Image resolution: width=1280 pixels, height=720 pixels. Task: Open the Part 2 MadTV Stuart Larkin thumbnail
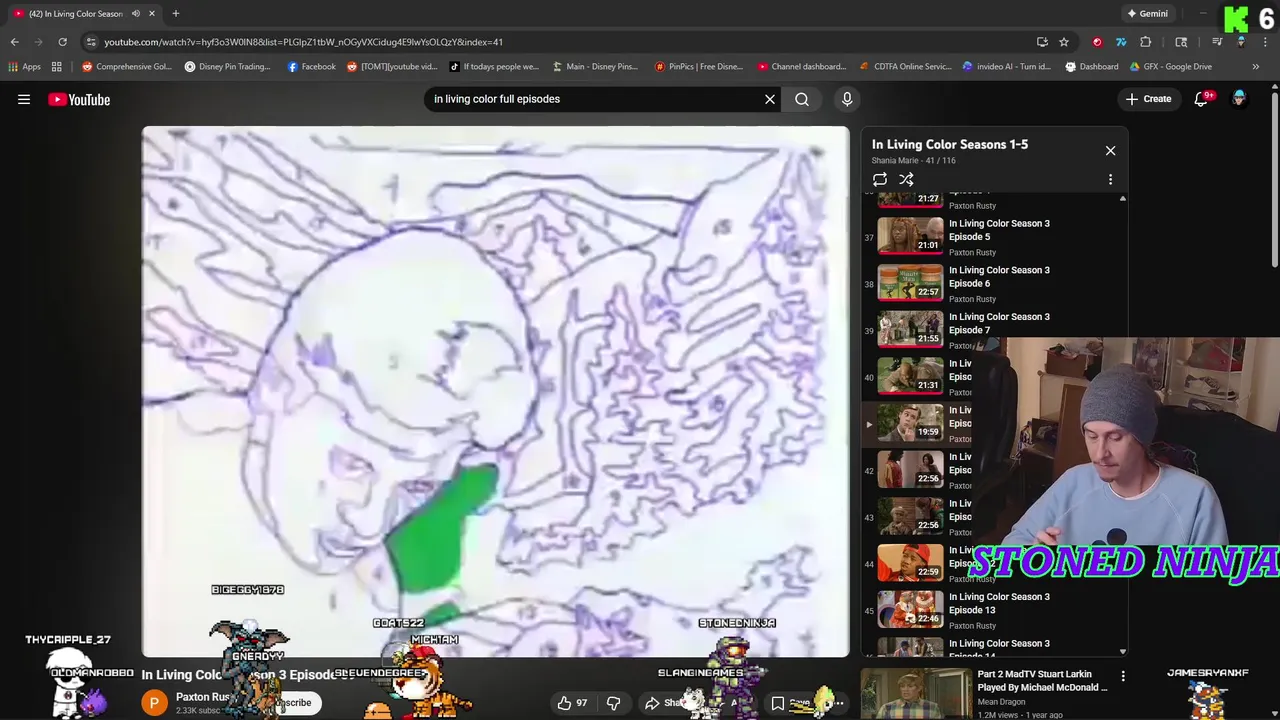915,693
